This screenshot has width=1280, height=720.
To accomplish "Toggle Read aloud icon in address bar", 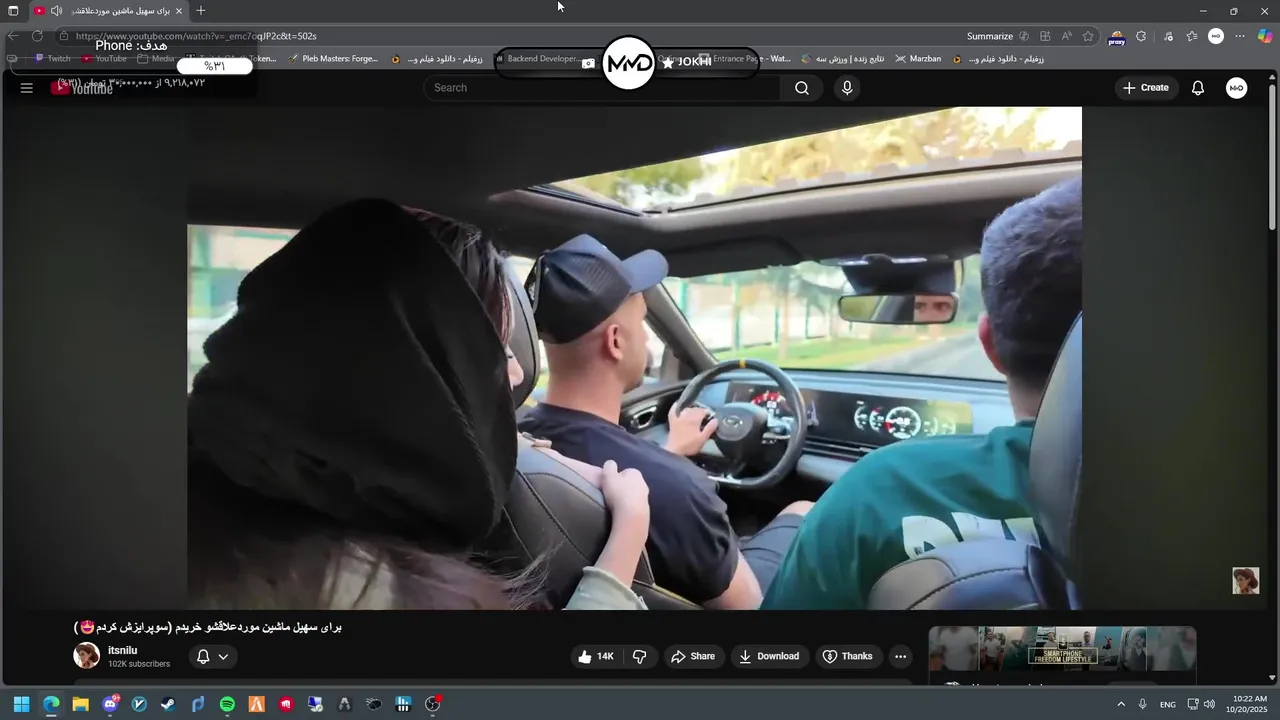I will [1067, 36].
